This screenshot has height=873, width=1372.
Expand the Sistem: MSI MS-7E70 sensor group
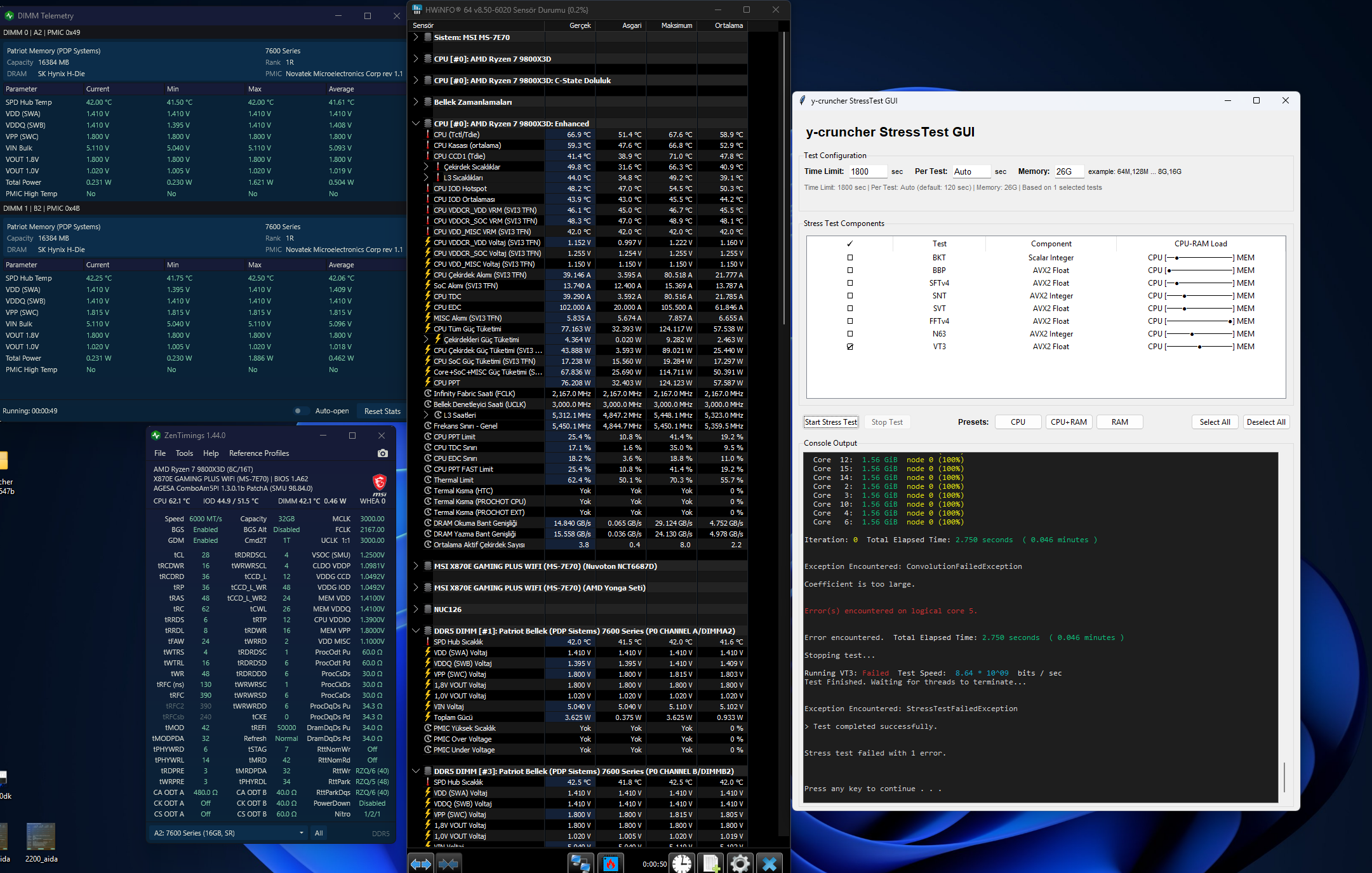coord(416,37)
